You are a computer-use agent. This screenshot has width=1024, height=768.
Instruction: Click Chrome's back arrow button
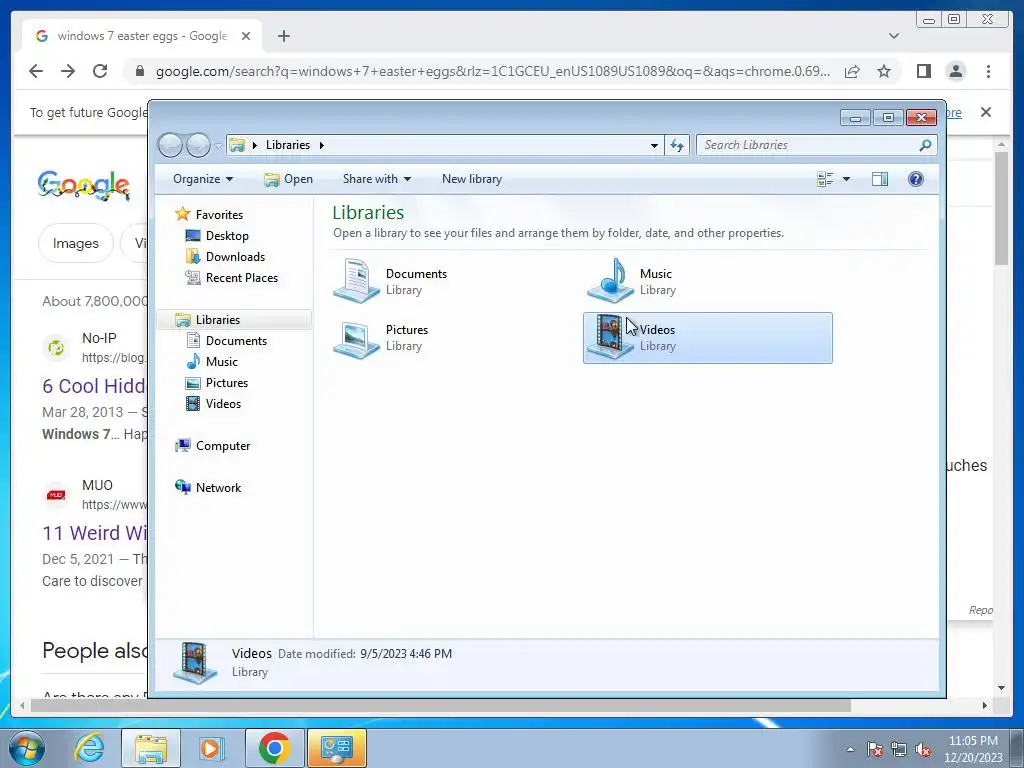[x=36, y=71]
